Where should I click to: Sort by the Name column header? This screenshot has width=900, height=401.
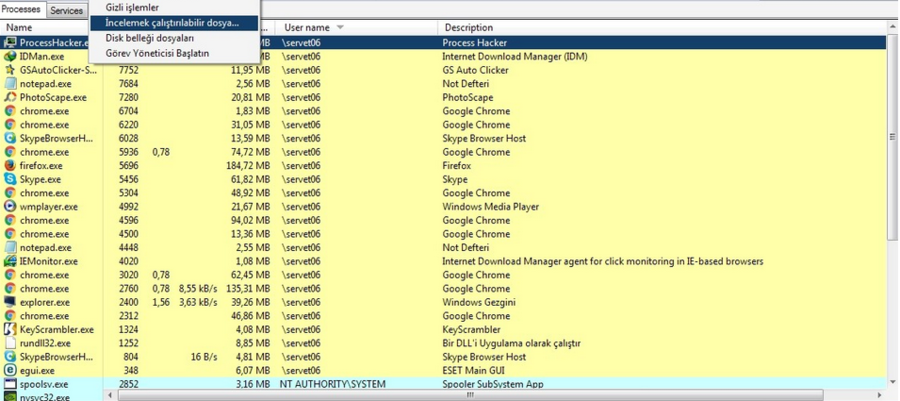[19, 27]
